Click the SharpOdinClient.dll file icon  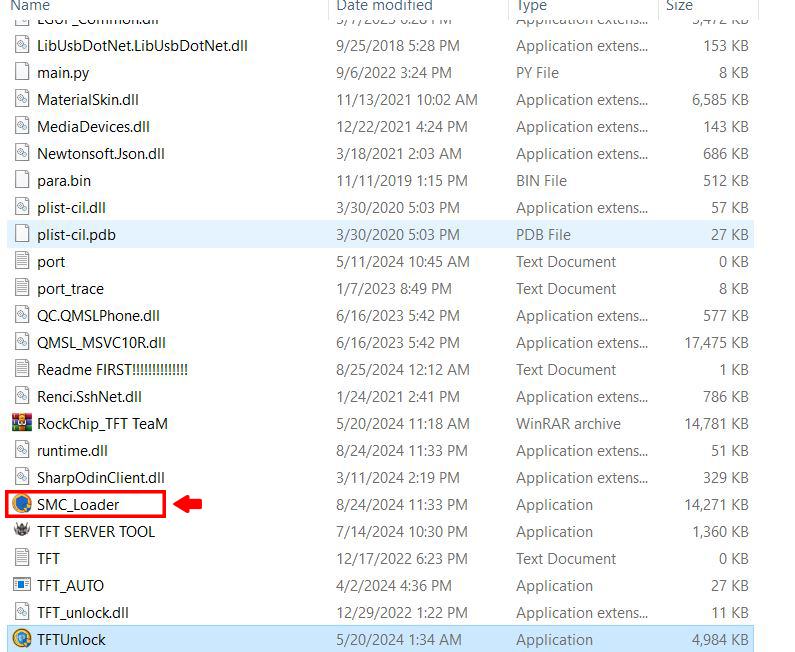coord(22,477)
